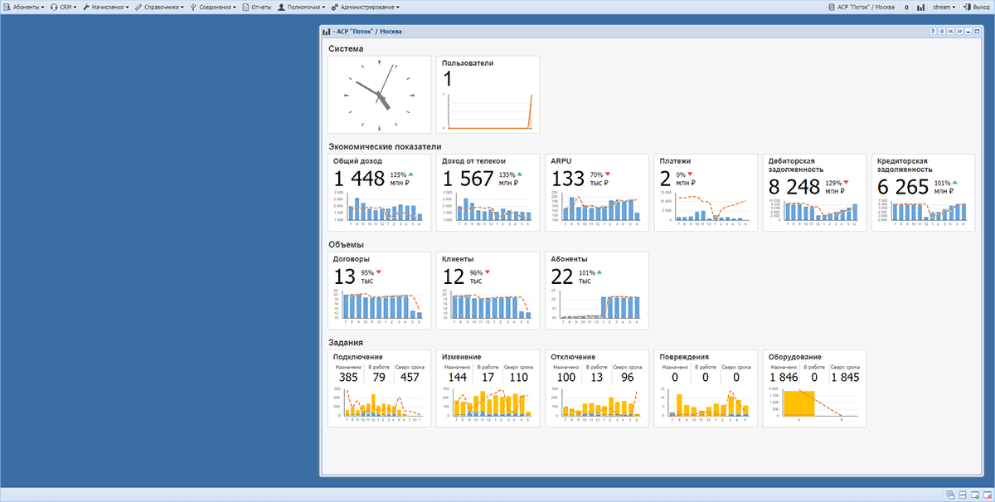Open the Отчеты menu item
995x502 pixels.
(x=257, y=7)
